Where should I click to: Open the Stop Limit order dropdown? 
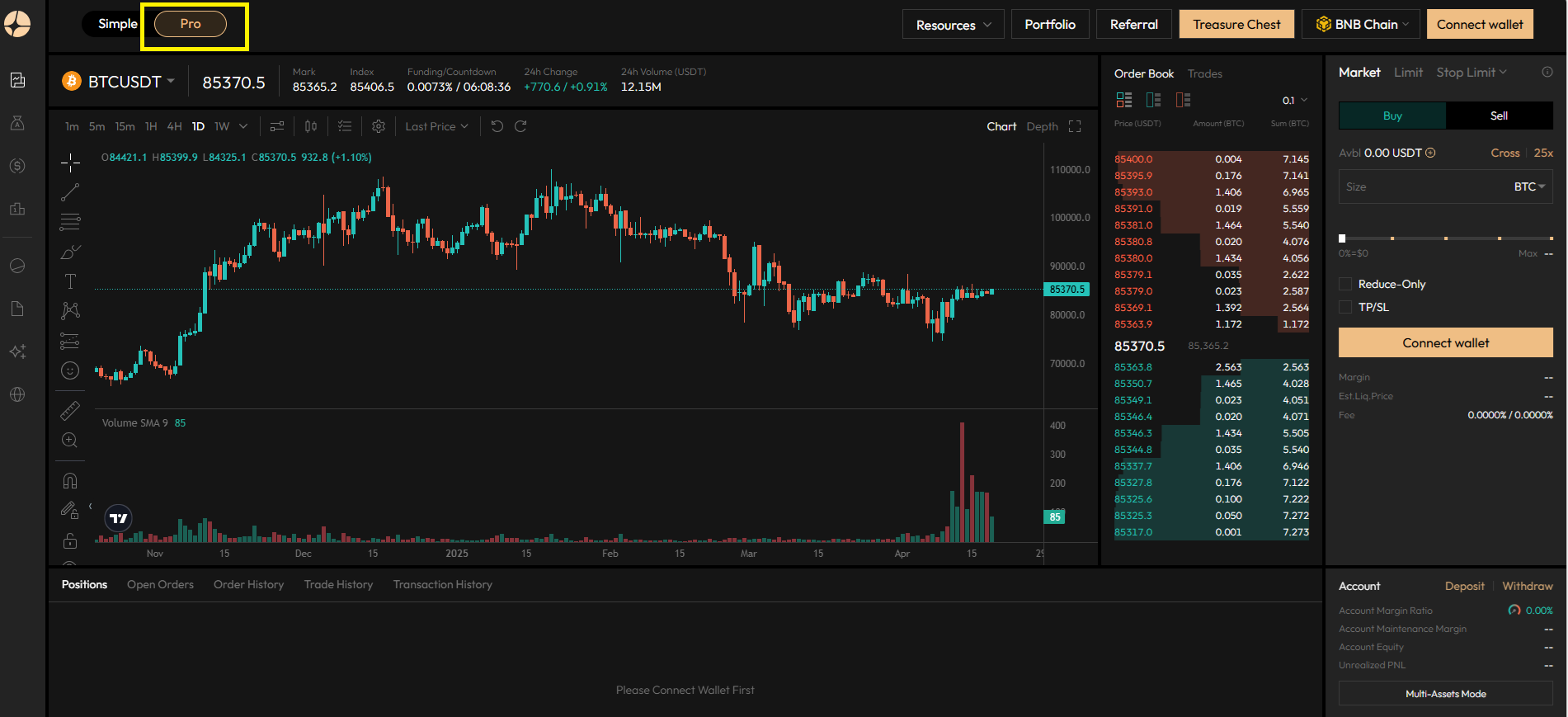[x=1471, y=73]
